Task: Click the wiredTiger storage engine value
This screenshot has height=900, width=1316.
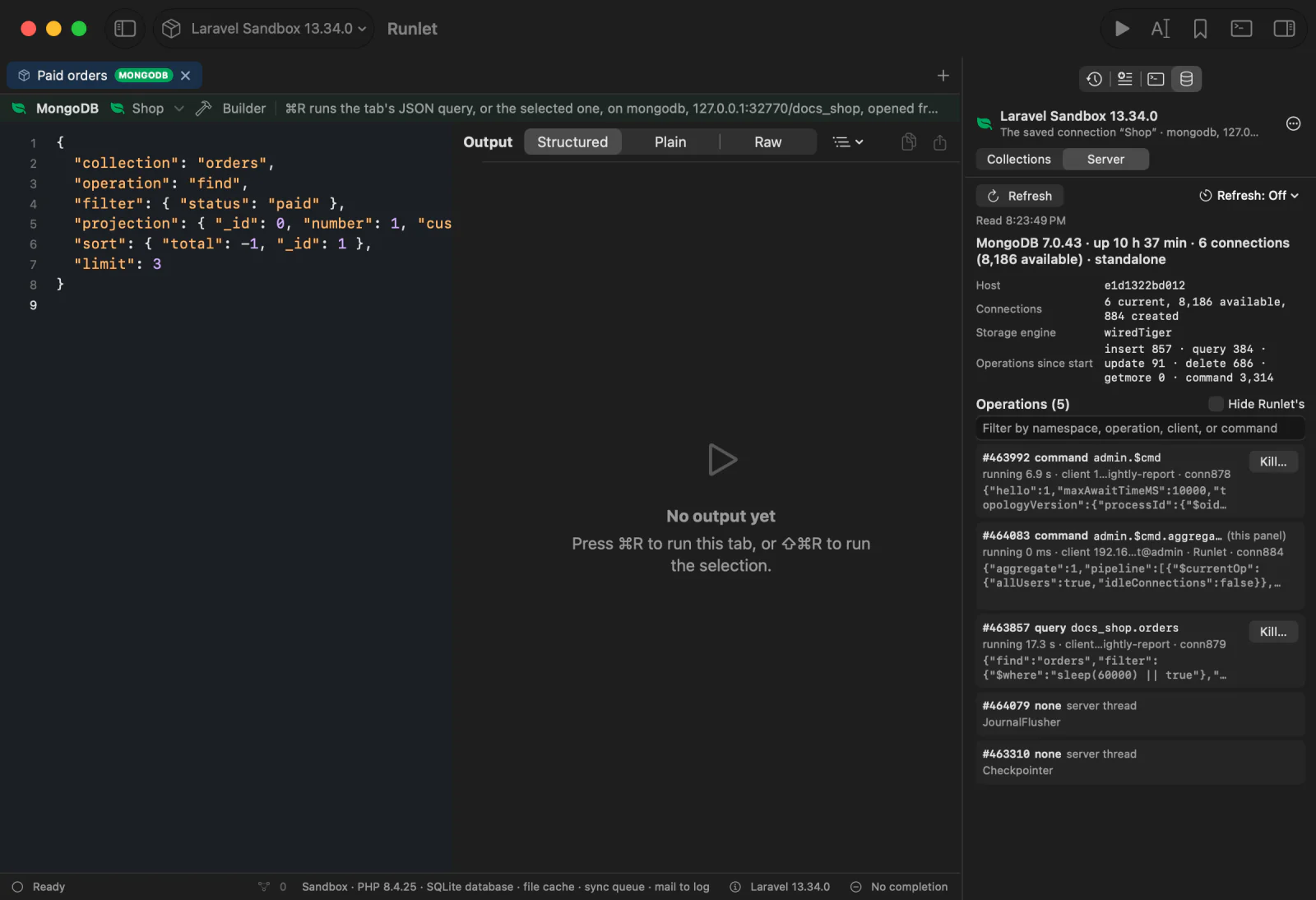Action: [x=1138, y=332]
